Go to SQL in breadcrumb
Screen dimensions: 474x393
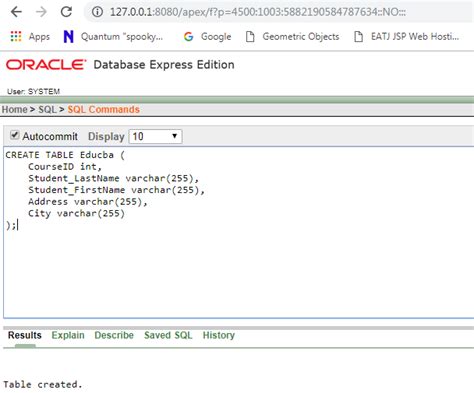coord(47,109)
